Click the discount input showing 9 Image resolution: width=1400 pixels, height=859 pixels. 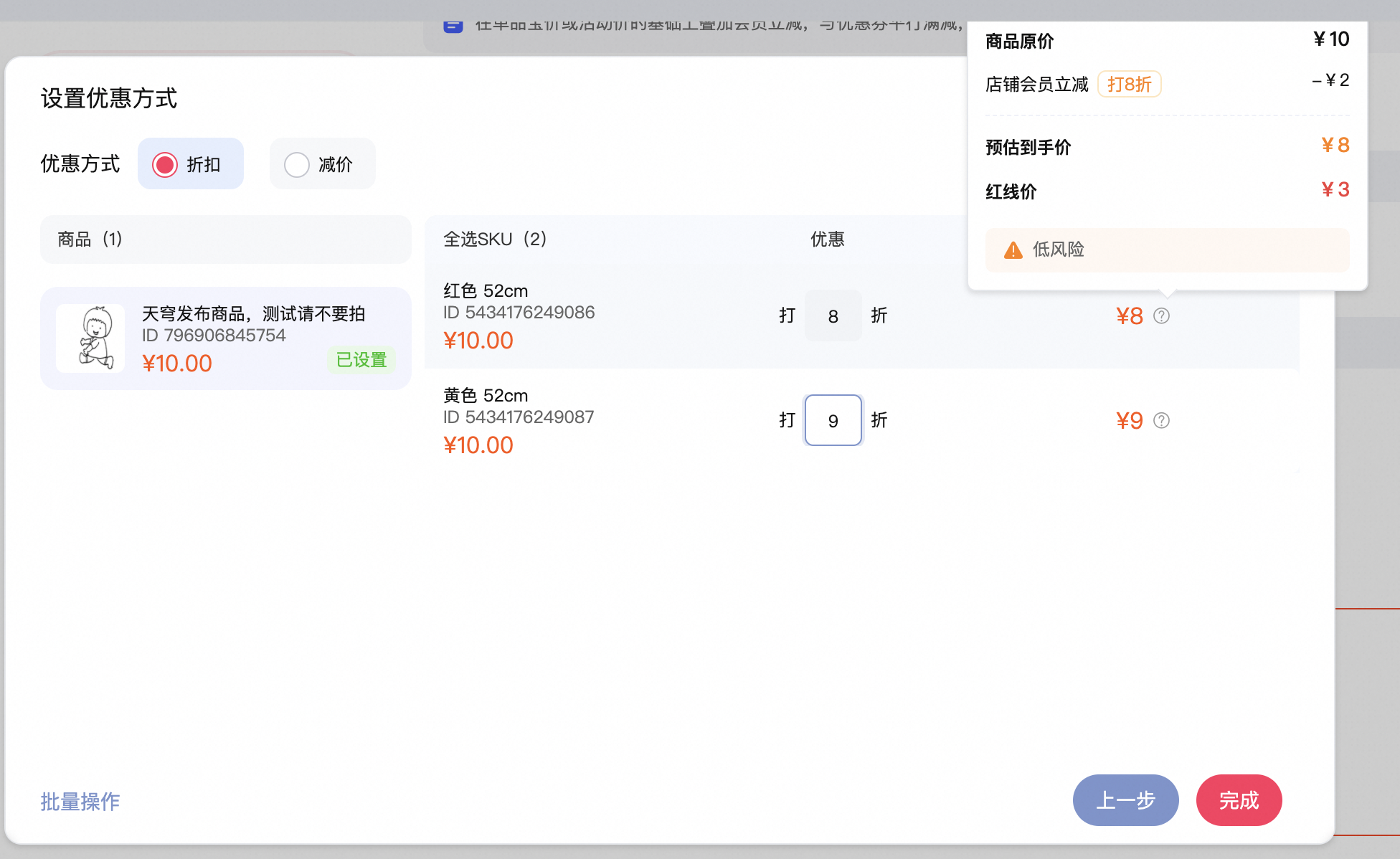click(x=833, y=420)
